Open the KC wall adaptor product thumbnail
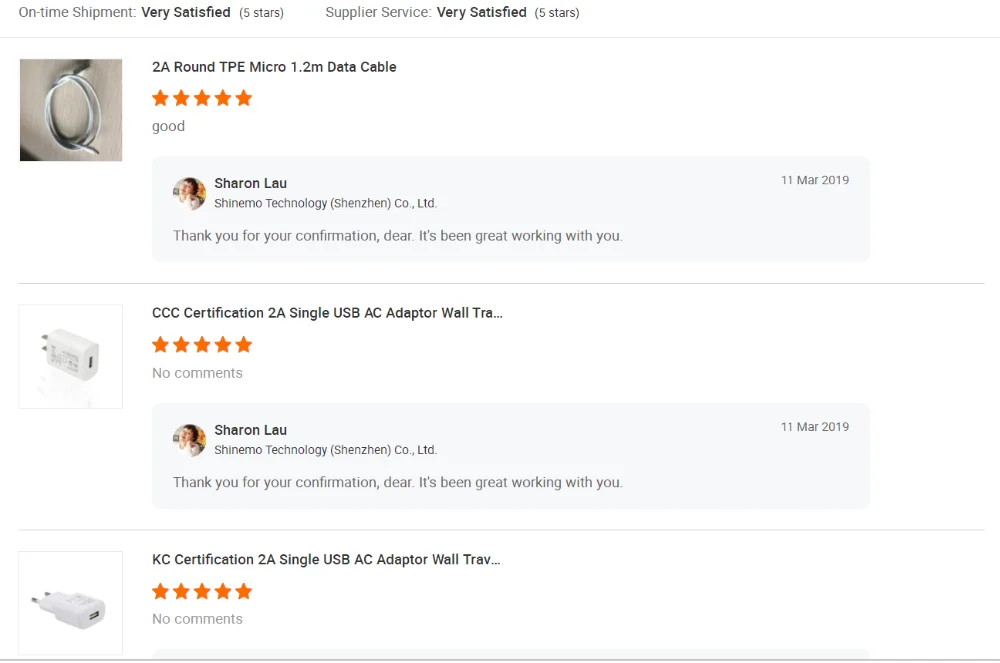Image resolution: width=1000 pixels, height=663 pixels. (71, 603)
